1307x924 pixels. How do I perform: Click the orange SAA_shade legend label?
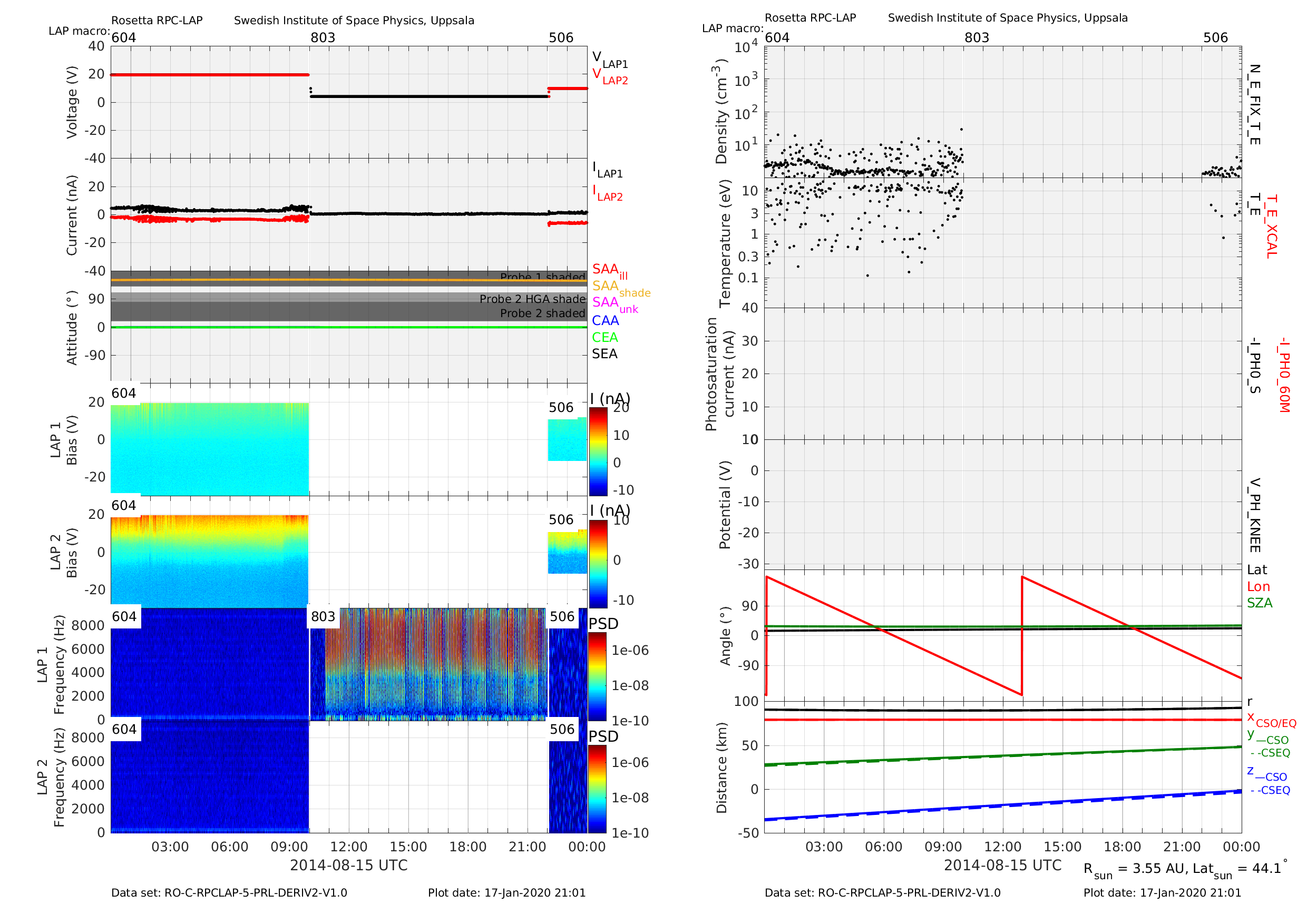(x=621, y=288)
